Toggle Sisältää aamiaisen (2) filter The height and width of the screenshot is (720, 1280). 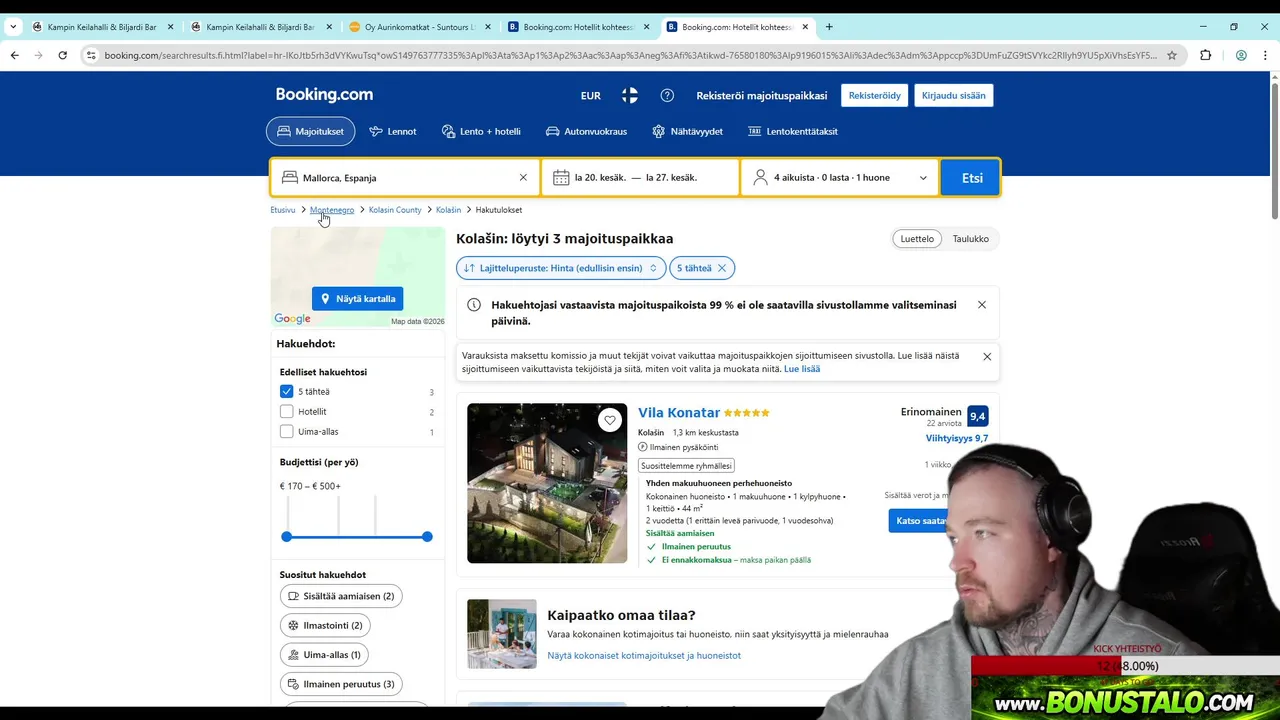(x=341, y=596)
